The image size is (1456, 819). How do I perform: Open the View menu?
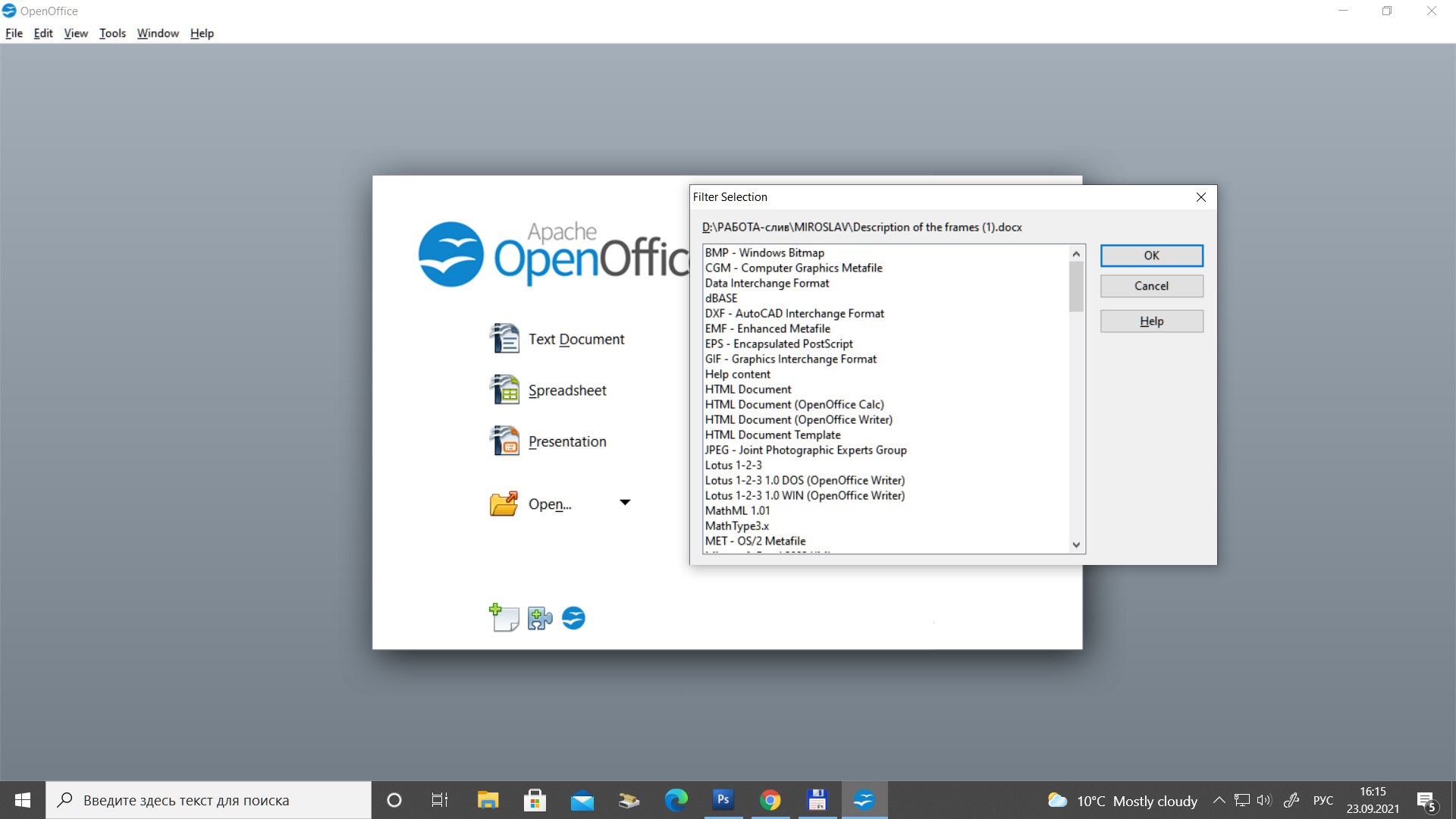click(x=76, y=33)
